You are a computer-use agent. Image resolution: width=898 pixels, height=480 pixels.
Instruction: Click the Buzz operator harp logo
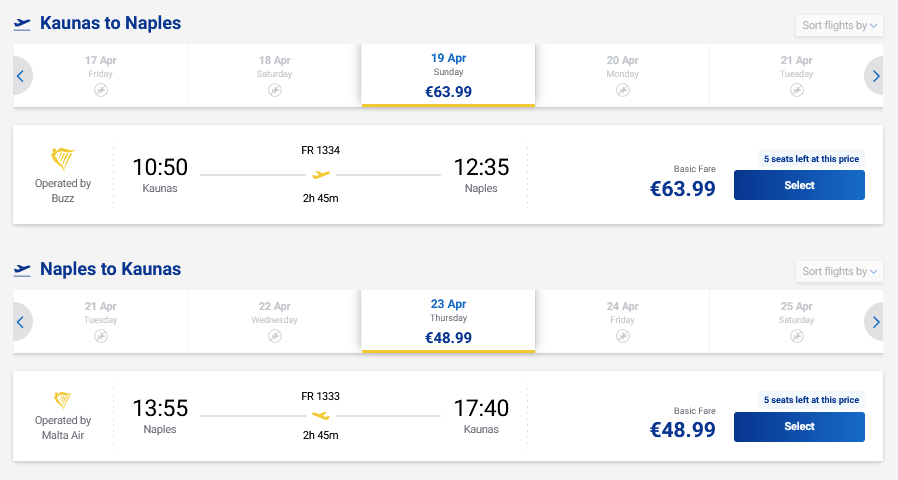click(x=63, y=159)
